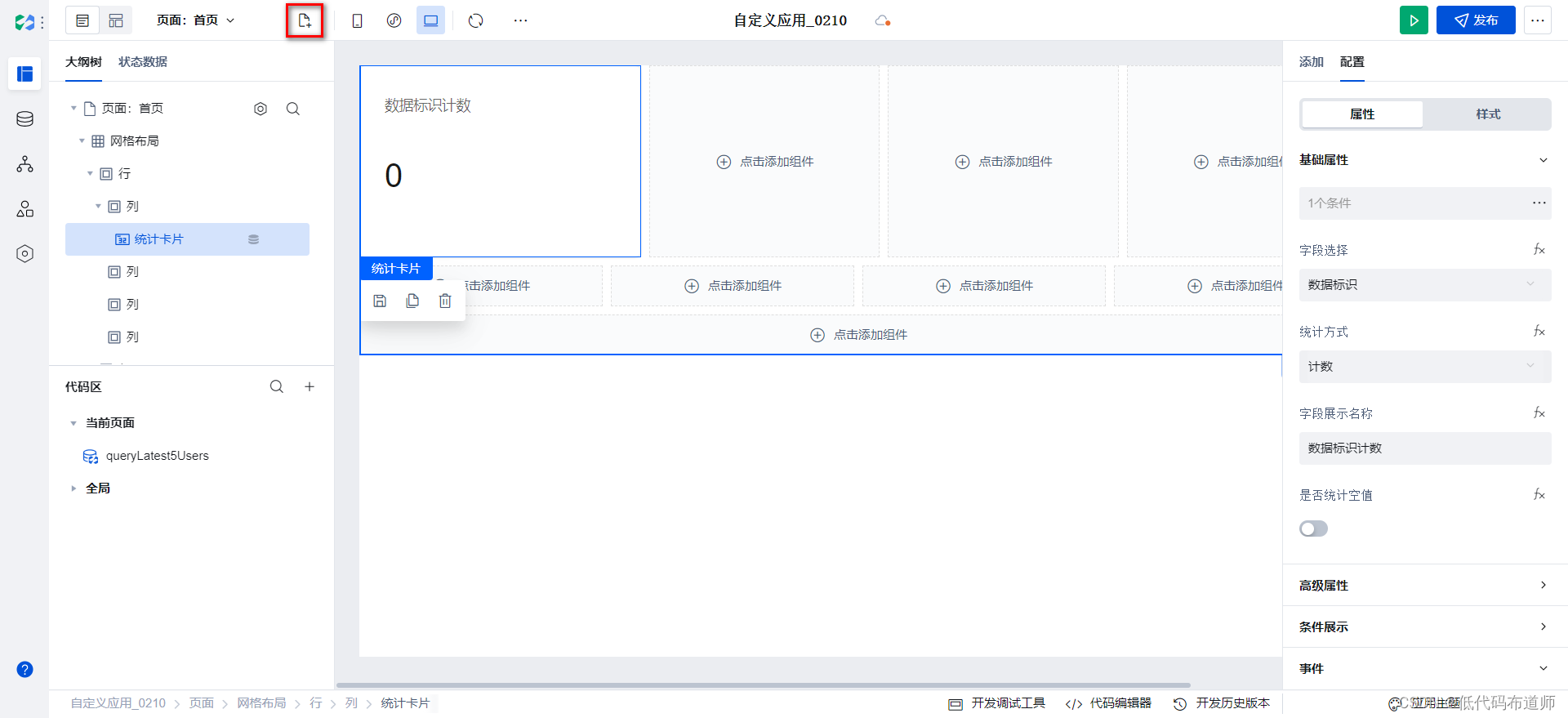Open the data source sidebar icon

[x=24, y=119]
